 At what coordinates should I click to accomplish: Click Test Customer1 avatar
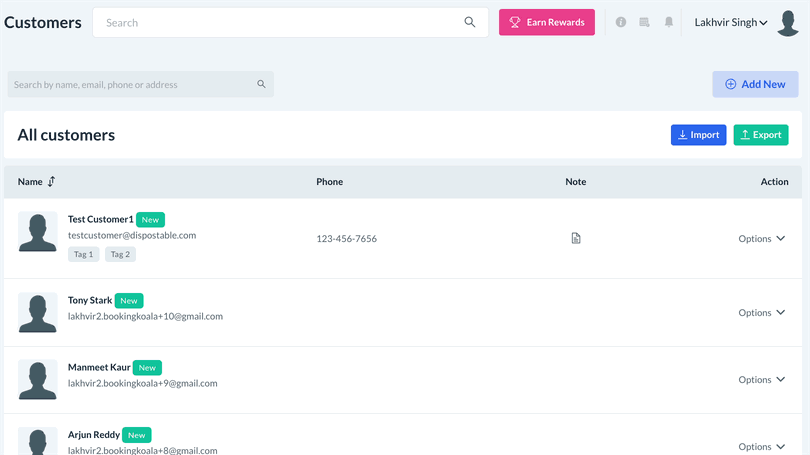click(x=38, y=231)
